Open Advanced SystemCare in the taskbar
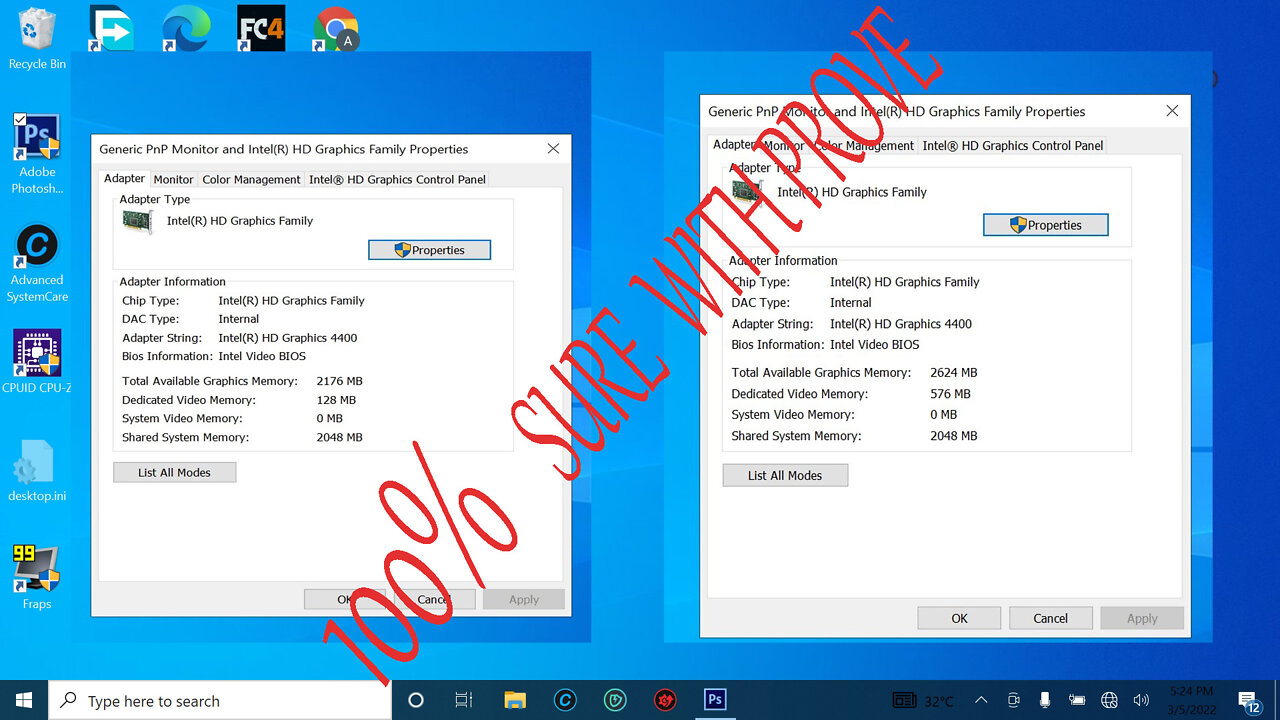Viewport: 1280px width, 720px height. pyautogui.click(x=565, y=700)
